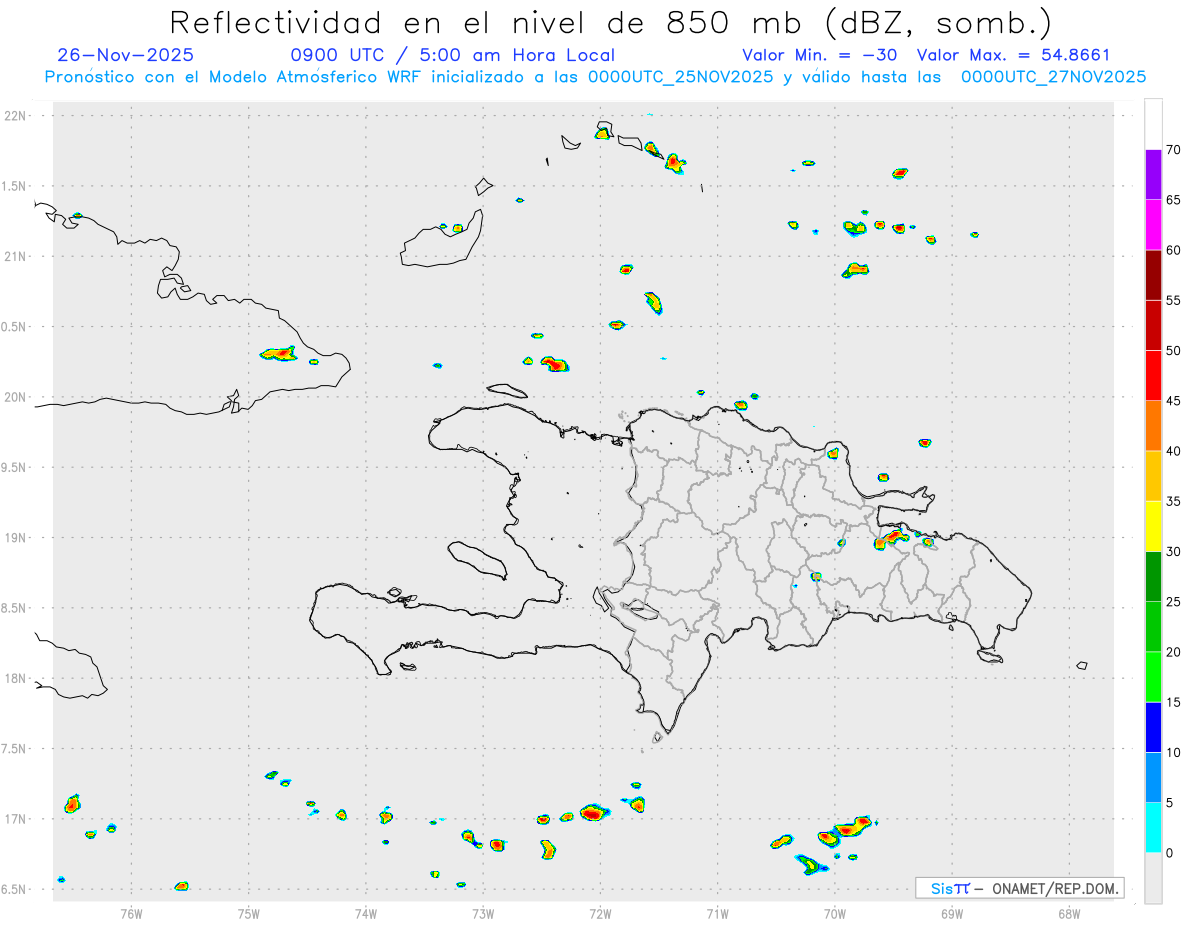Click the longitude label '76W'

point(131,912)
